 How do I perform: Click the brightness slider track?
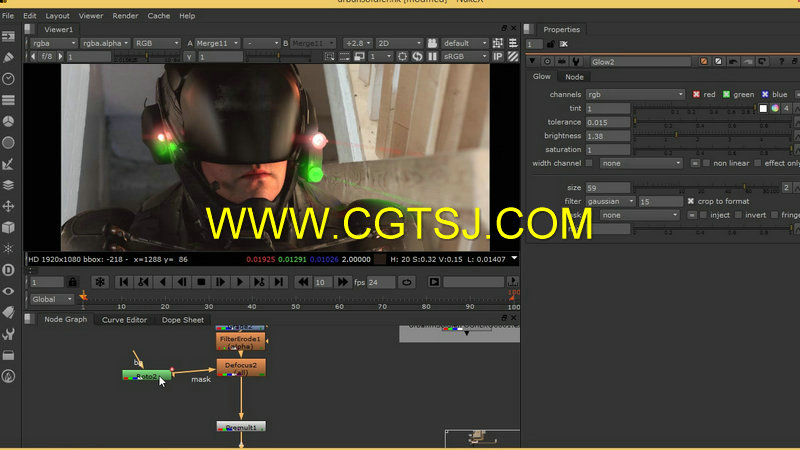coord(713,136)
